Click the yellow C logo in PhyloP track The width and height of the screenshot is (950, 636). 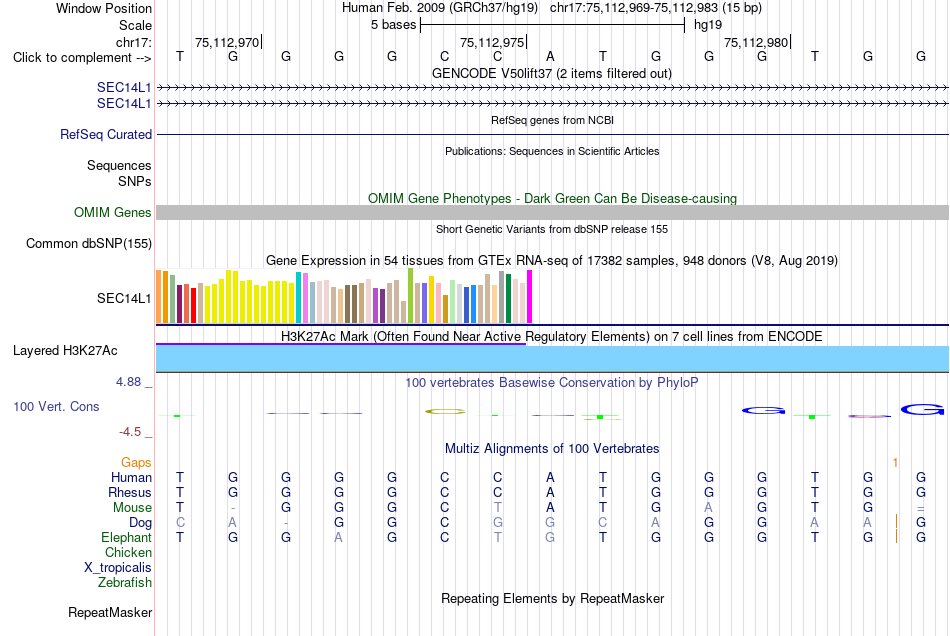pos(445,411)
